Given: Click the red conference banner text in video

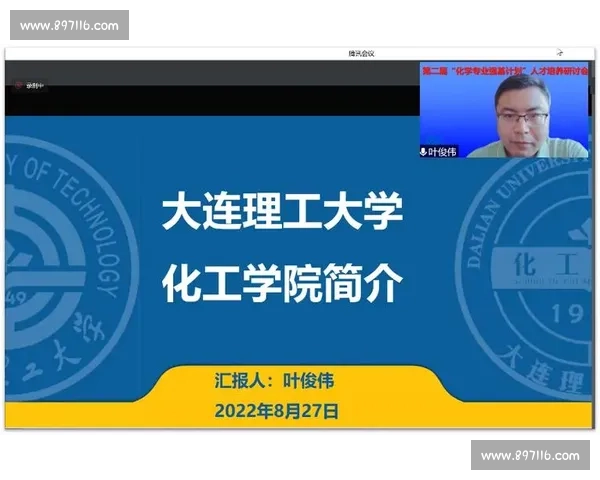Looking at the screenshot, I should point(505,71).
